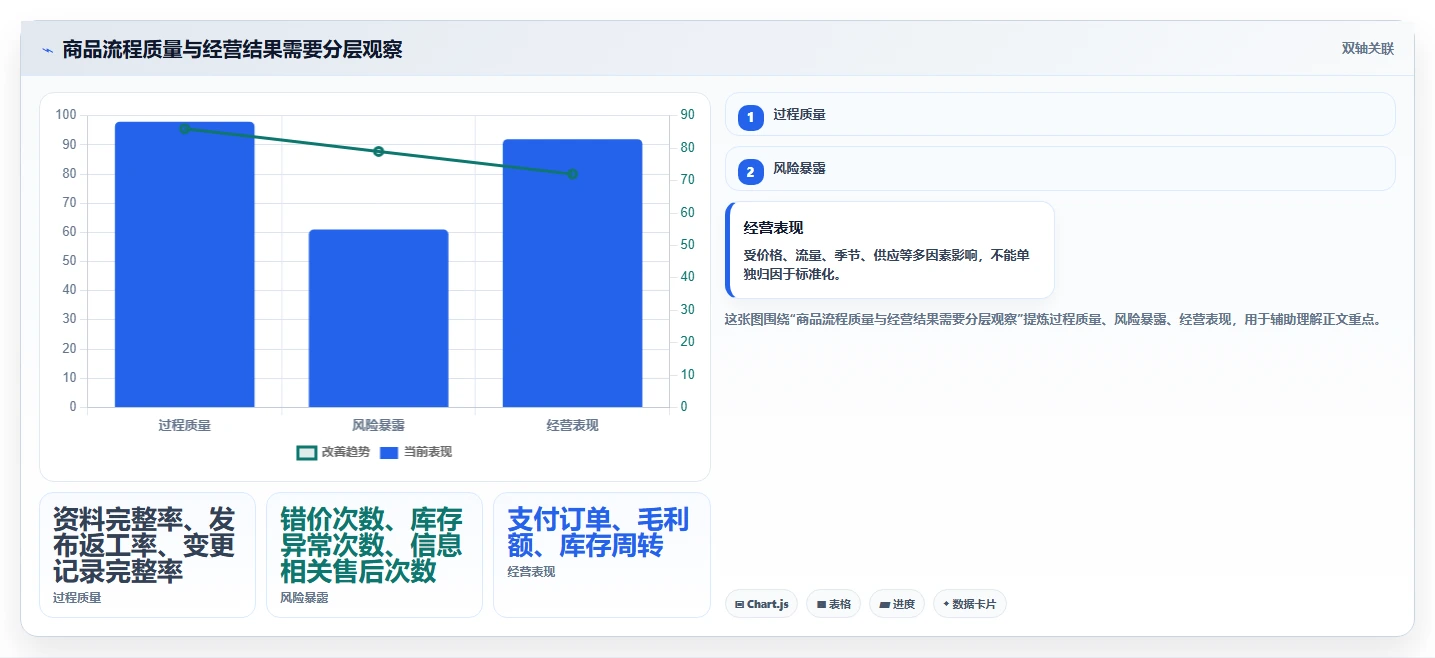Click the 过程质量 blue bar
1435x658 pixels.
tap(185, 264)
